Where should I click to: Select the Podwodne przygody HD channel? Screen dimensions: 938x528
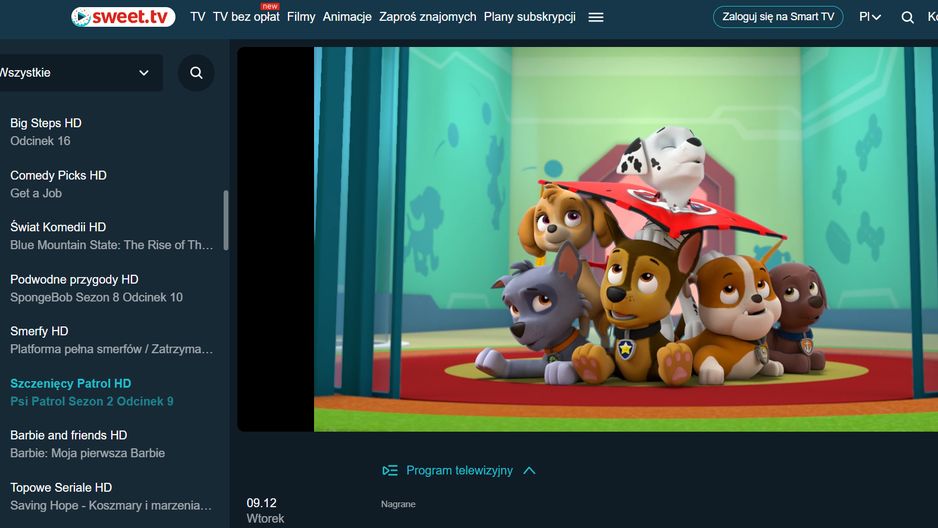(74, 279)
